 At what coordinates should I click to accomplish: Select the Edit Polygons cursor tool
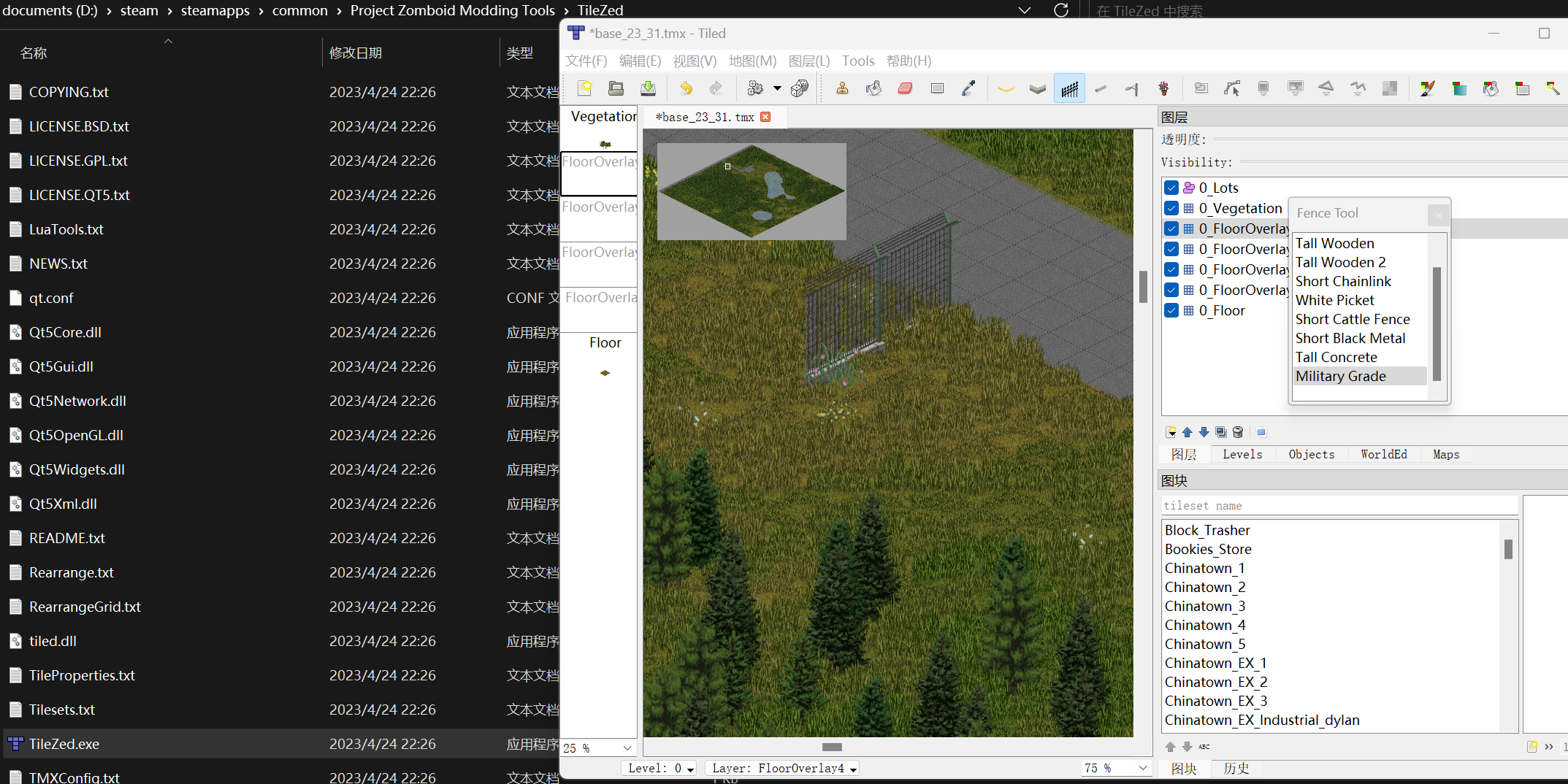pyautogui.click(x=1232, y=88)
